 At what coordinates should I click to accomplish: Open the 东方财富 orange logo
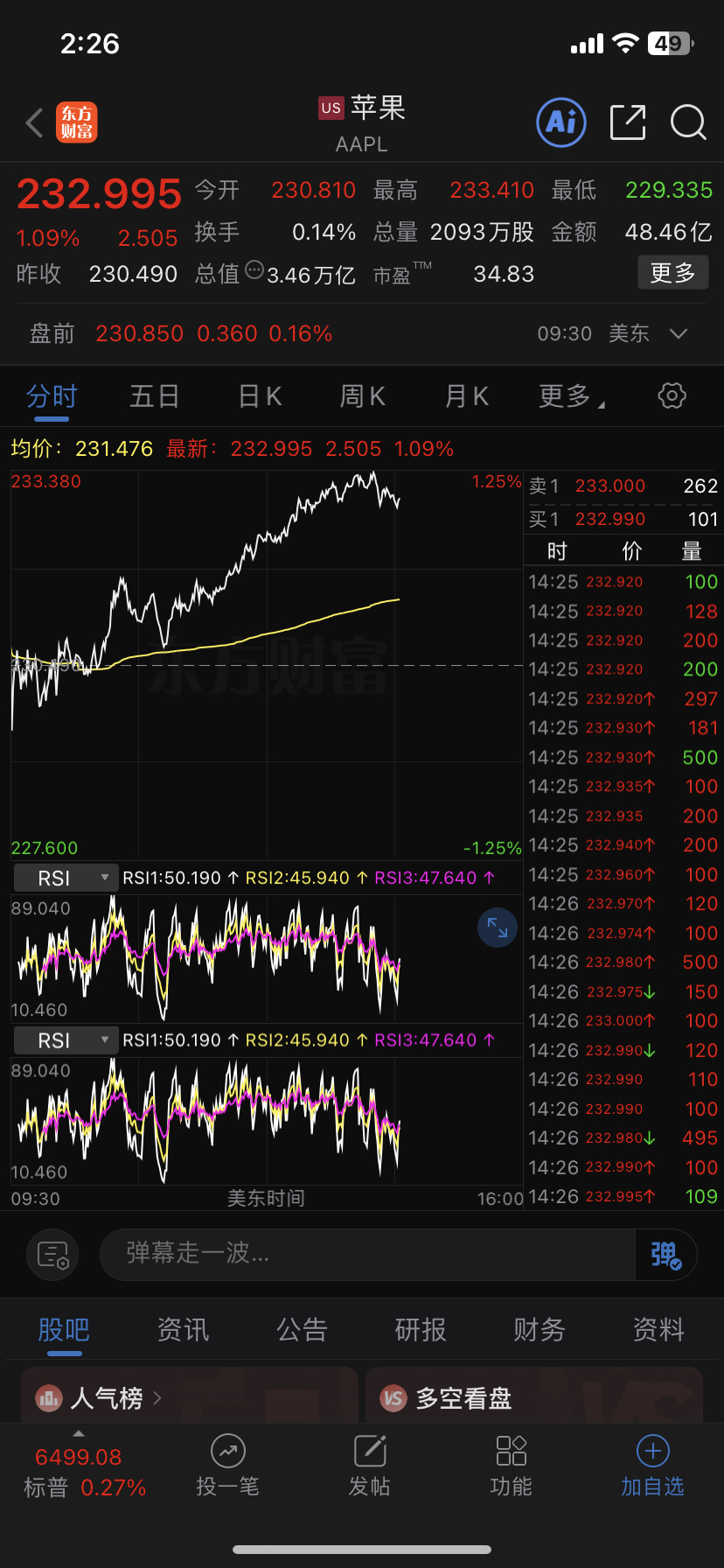pyautogui.click(x=77, y=122)
